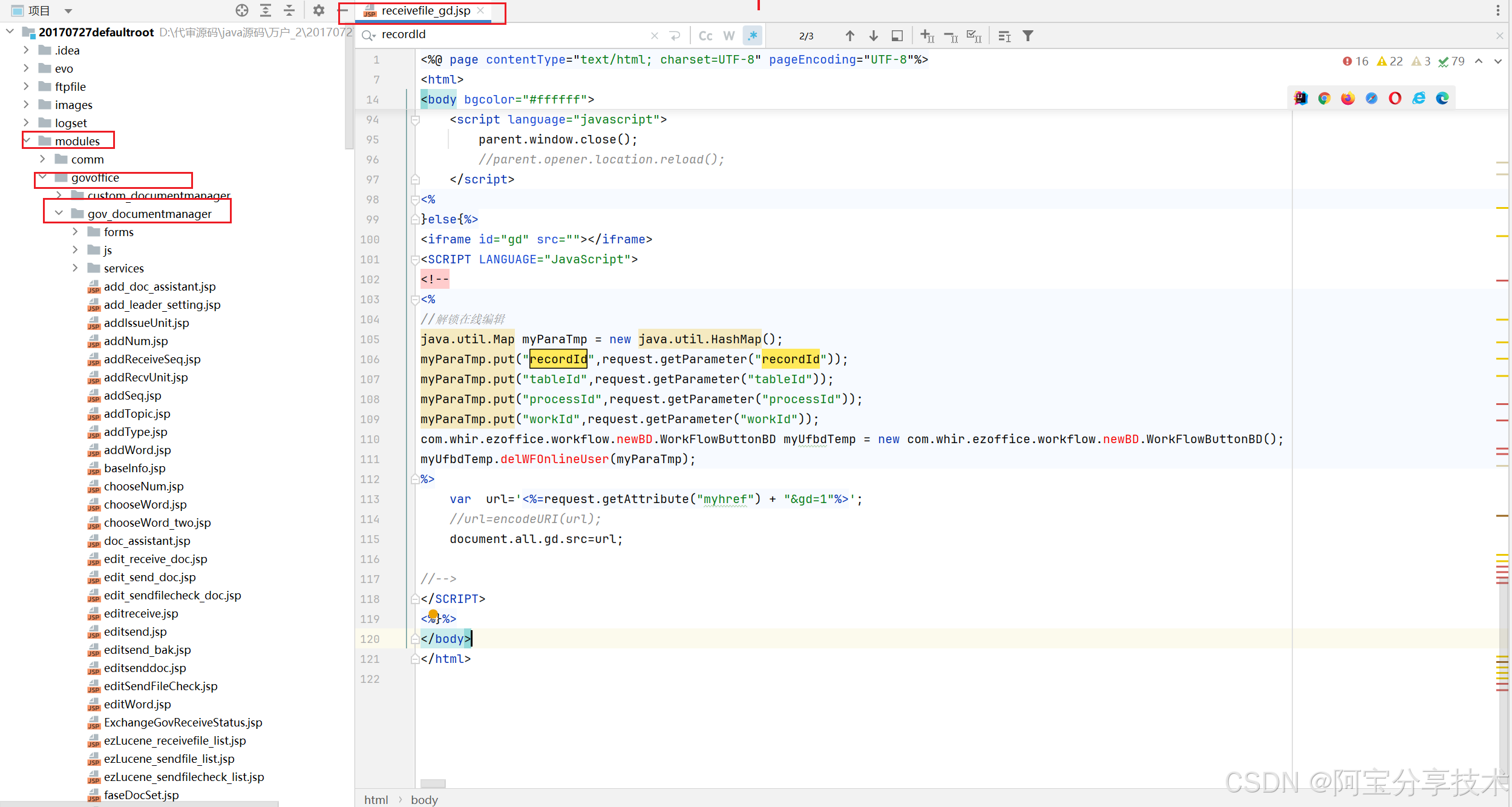
Task: Toggle whole words W search option
Action: click(x=728, y=36)
